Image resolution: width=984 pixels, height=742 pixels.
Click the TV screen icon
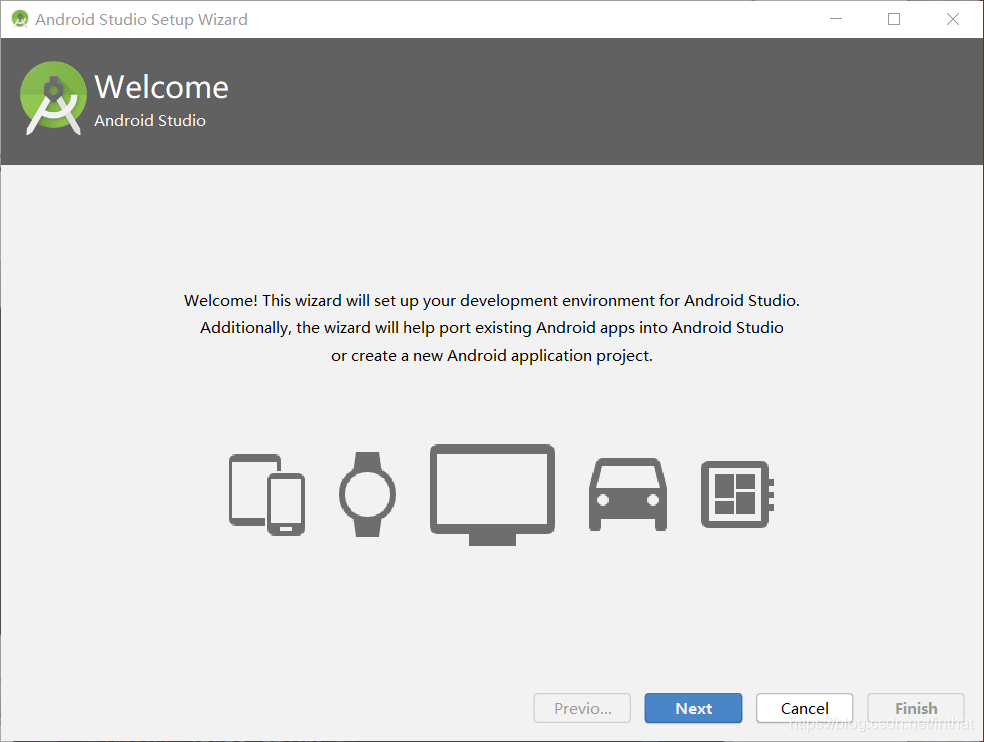click(492, 494)
